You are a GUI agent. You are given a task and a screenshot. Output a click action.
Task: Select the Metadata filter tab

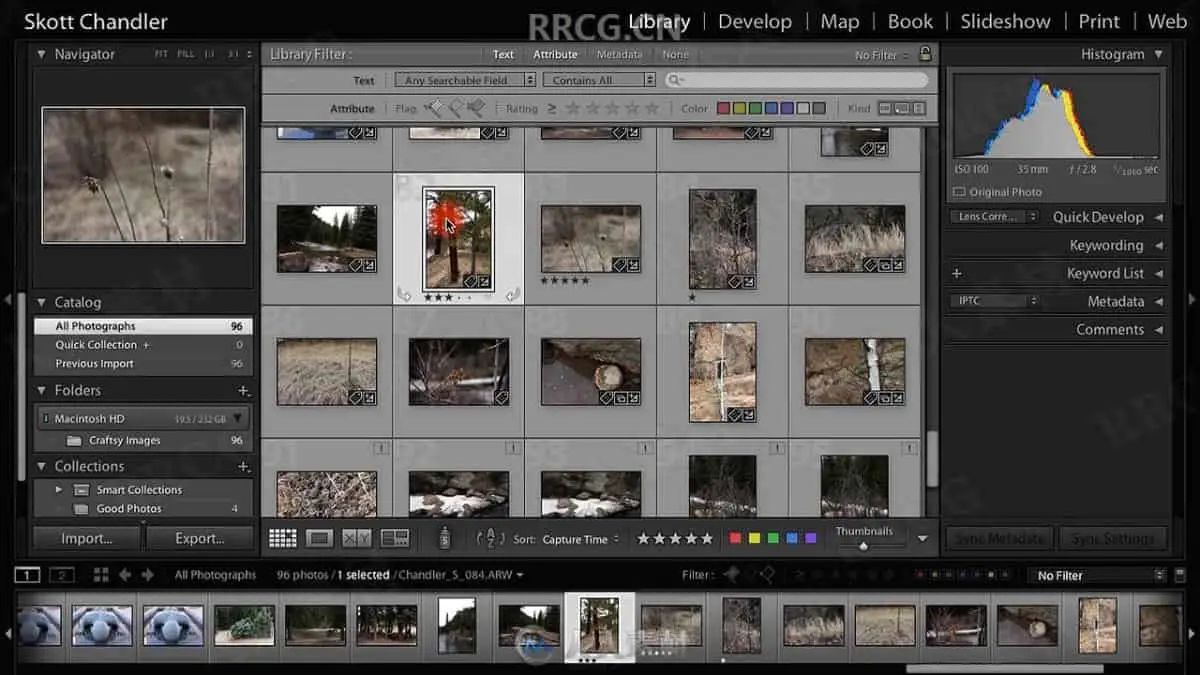(619, 54)
